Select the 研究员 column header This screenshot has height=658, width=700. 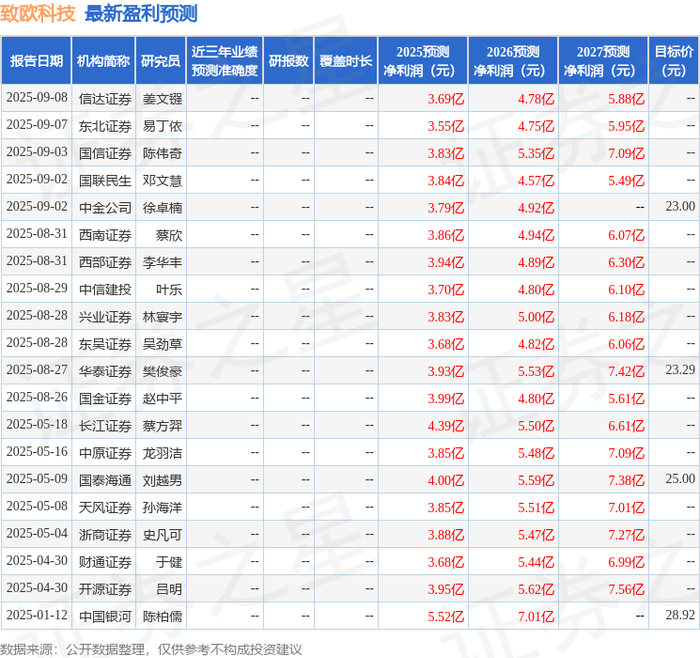pos(161,61)
